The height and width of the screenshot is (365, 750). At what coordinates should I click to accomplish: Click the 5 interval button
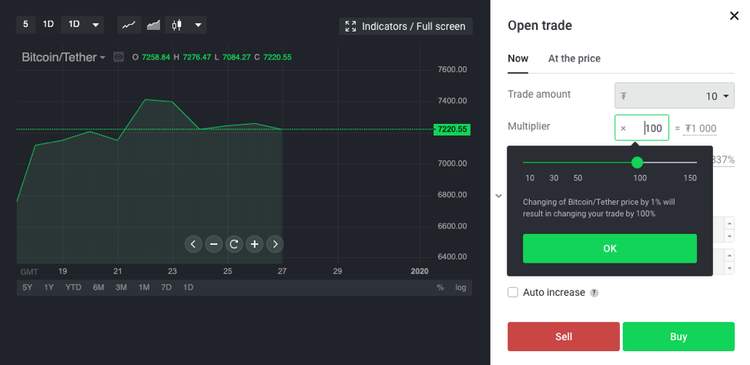(26, 25)
